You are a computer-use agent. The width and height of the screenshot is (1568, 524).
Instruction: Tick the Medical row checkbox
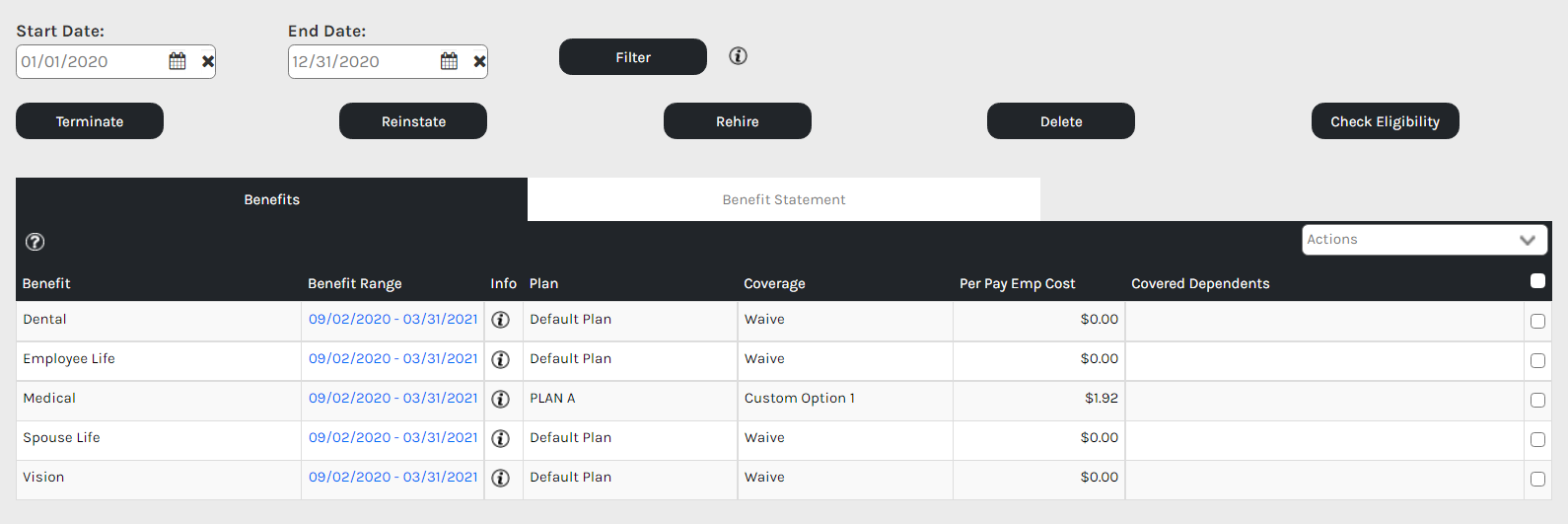[1537, 400]
